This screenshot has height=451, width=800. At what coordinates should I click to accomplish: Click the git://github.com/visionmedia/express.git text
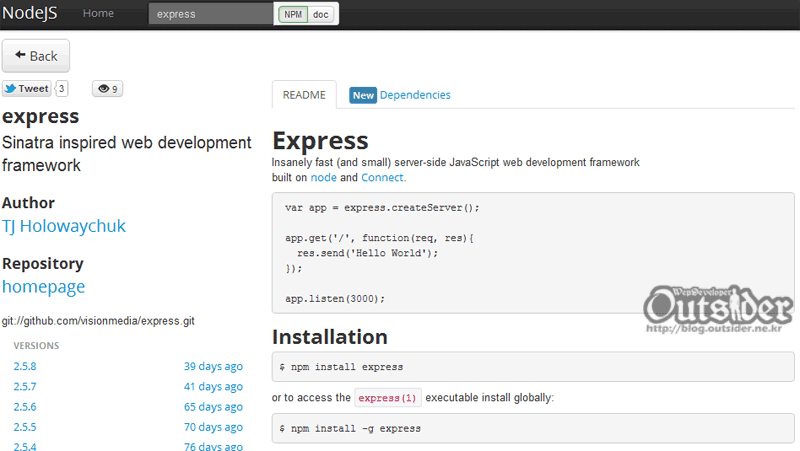click(x=98, y=321)
